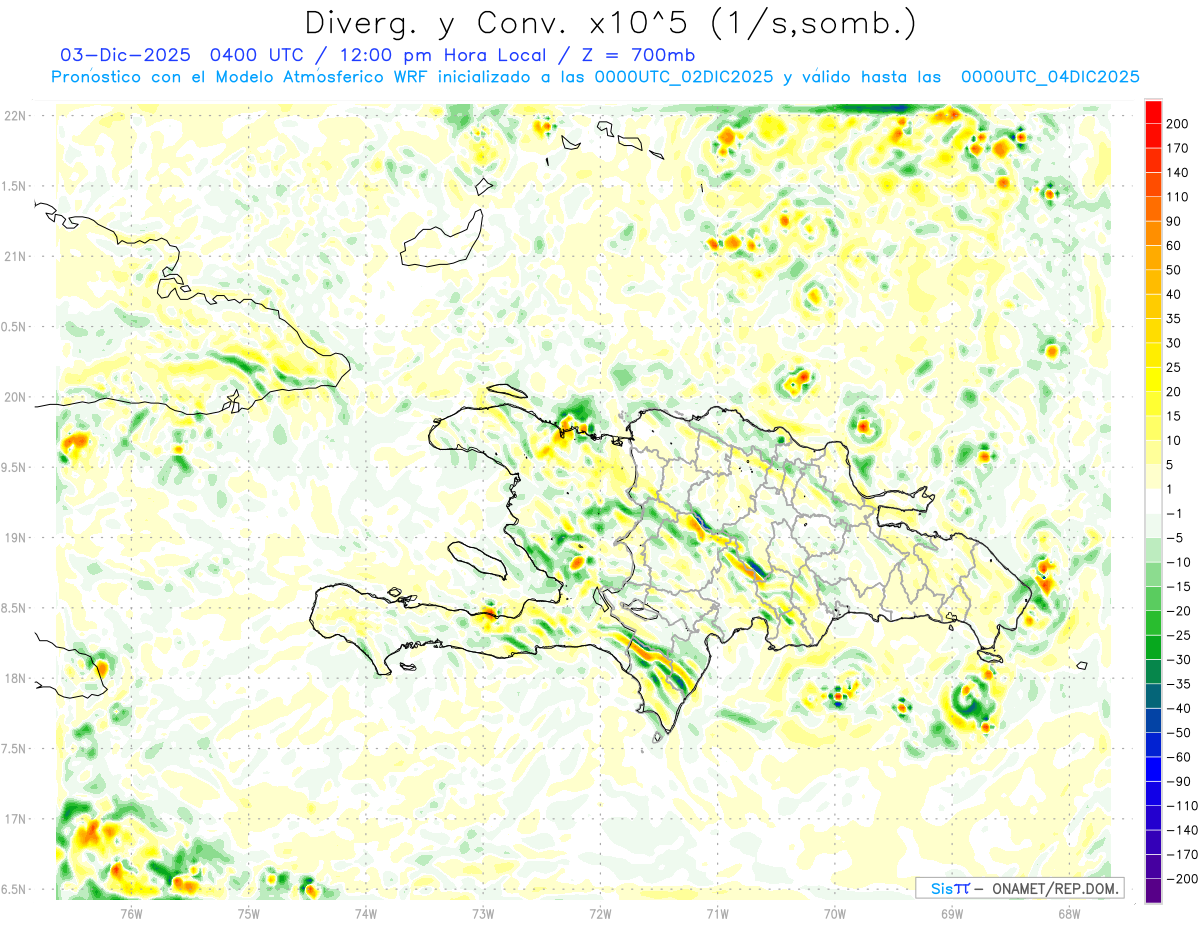Click the '20N' latitude label
Screen dimensions: 1200x927
(x=15, y=397)
